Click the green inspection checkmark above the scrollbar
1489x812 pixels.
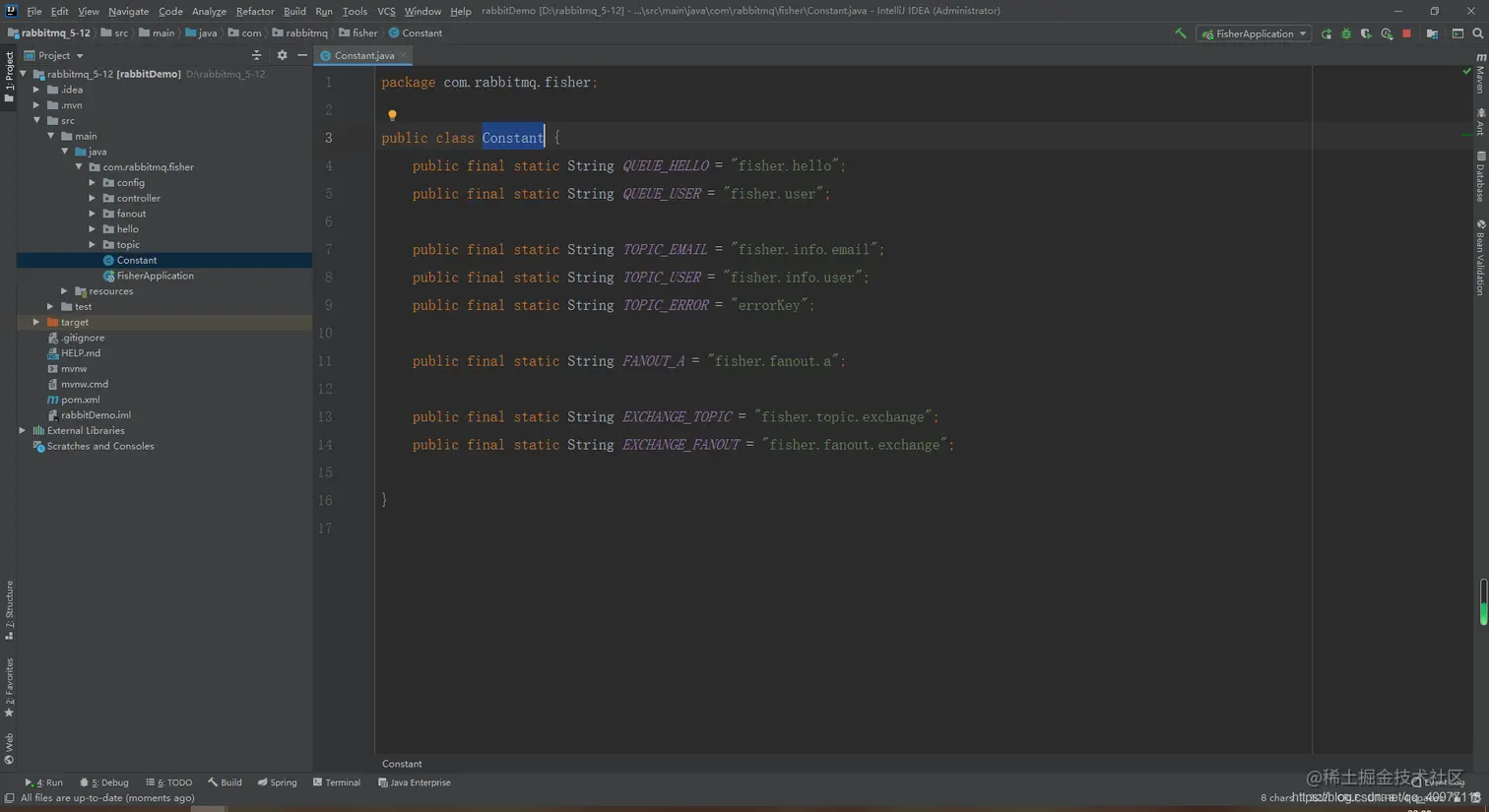click(1466, 71)
